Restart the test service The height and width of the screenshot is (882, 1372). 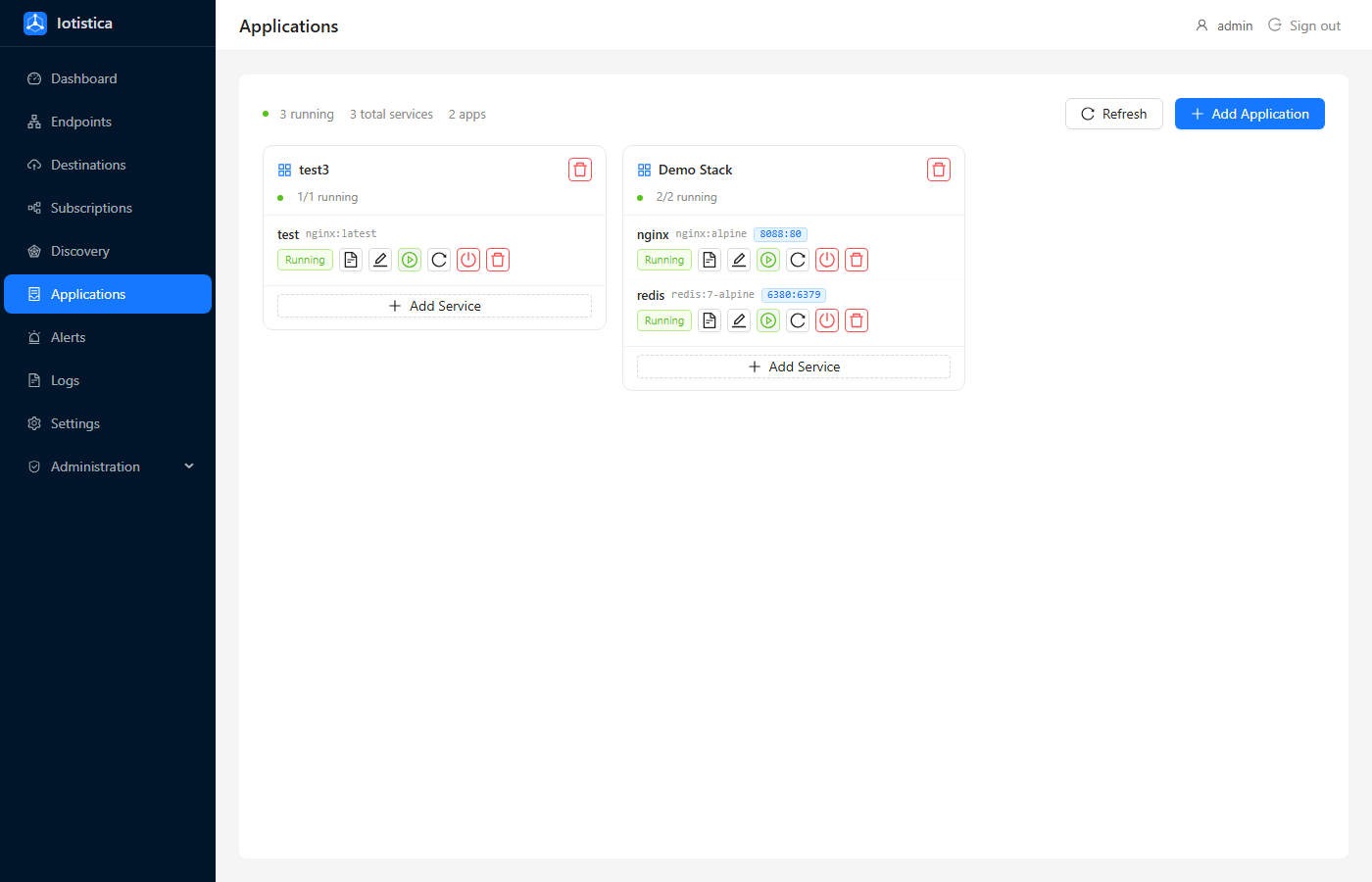[x=439, y=260]
